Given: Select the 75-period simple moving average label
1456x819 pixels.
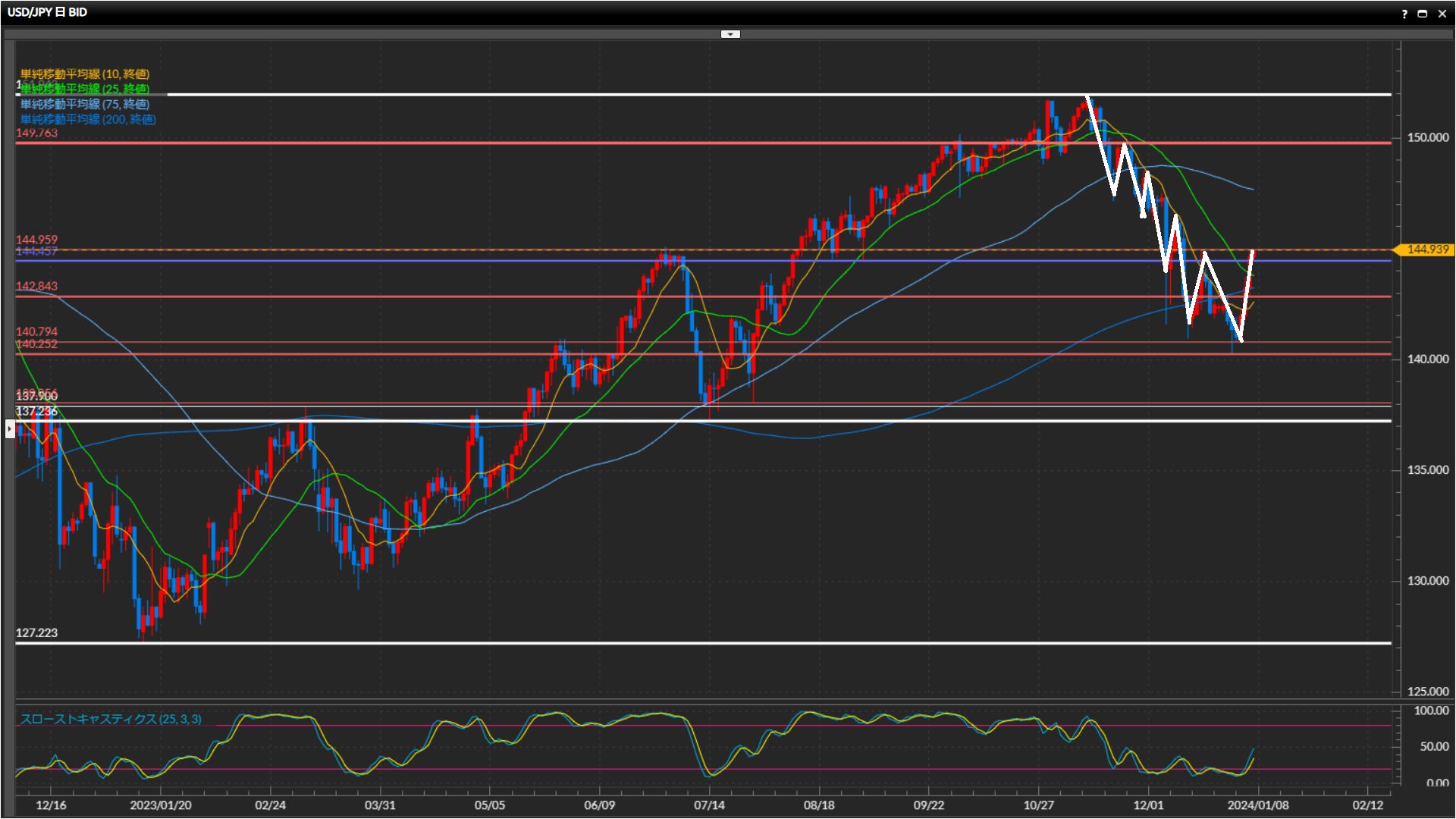Looking at the screenshot, I should point(85,104).
